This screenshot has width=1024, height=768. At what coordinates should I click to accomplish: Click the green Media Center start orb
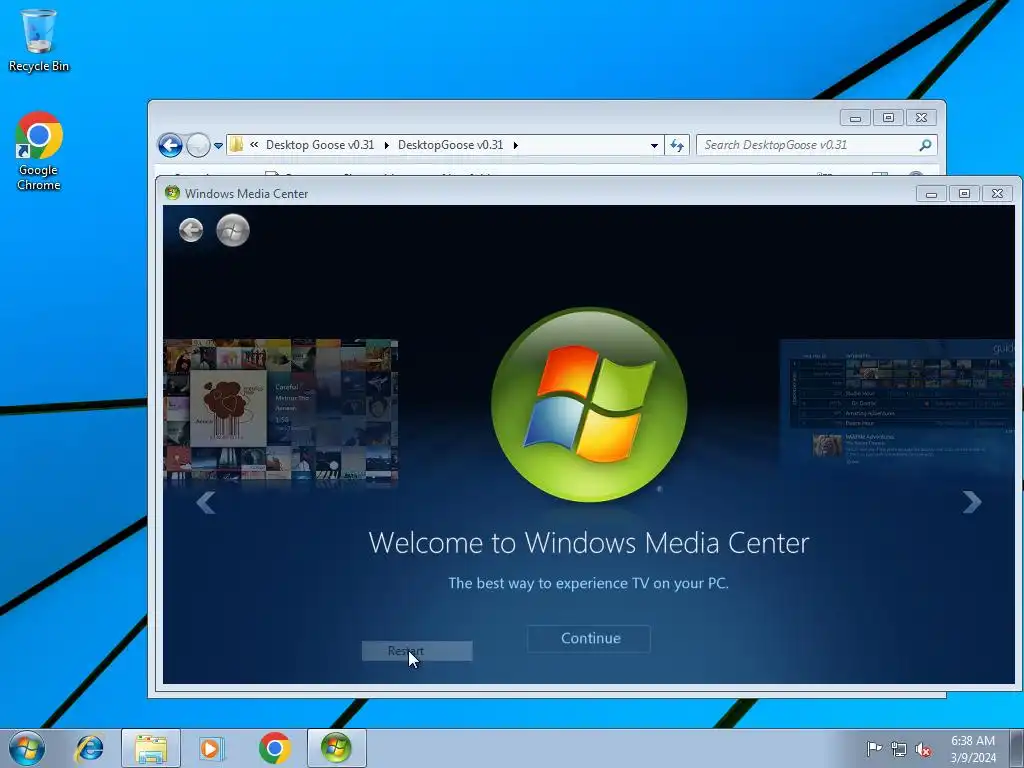233,231
